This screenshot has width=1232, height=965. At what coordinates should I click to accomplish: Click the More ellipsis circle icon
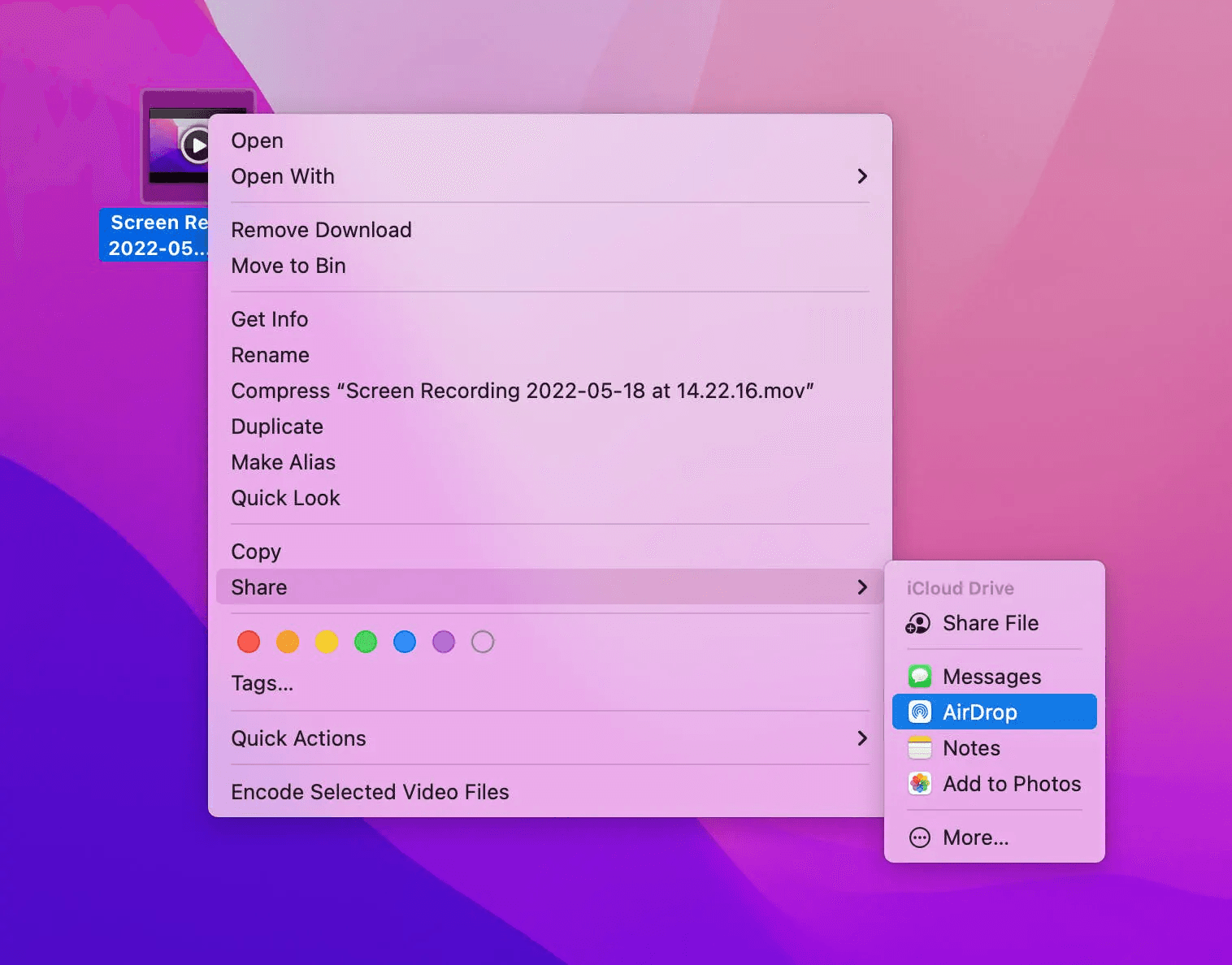tap(919, 837)
